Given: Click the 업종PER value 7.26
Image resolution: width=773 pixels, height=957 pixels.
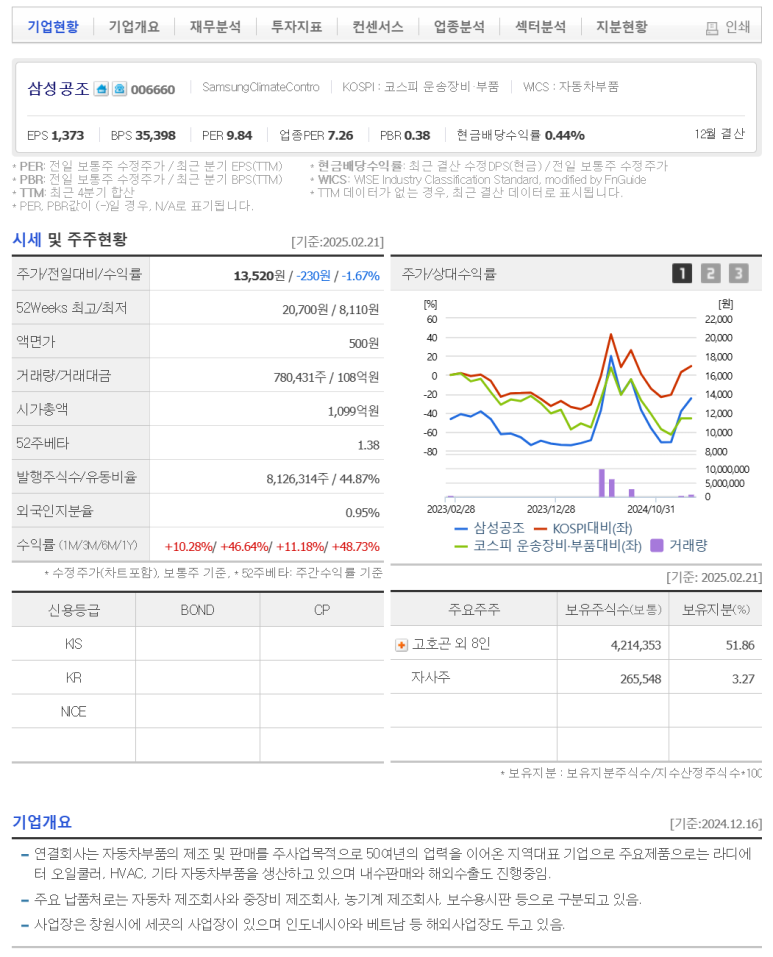Looking at the screenshot, I should click(340, 135).
